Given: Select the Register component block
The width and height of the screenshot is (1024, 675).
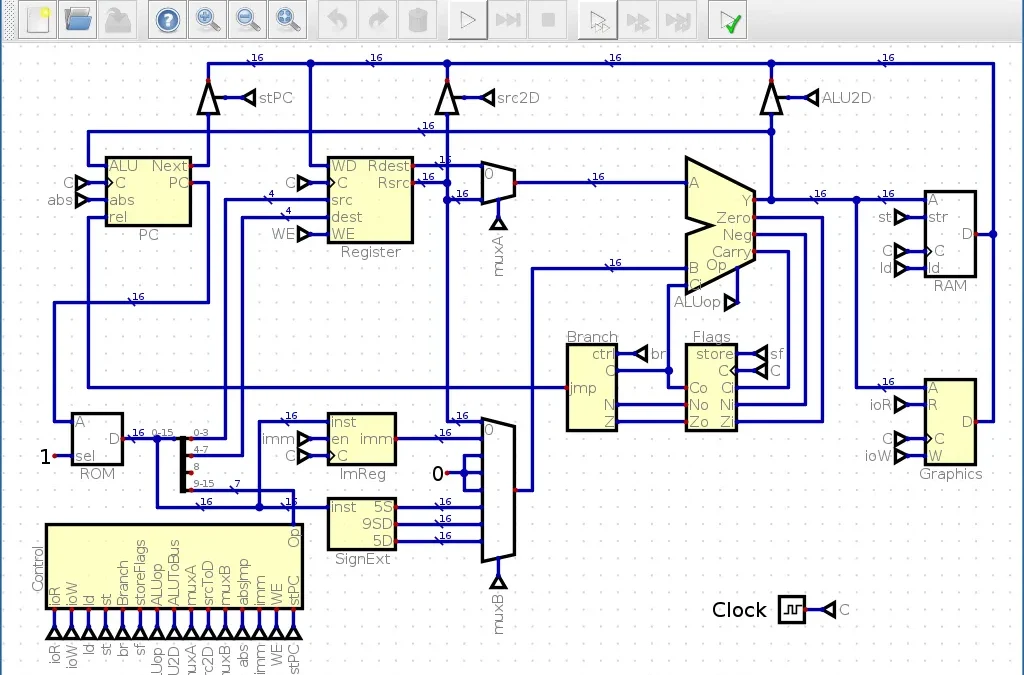Looking at the screenshot, I should click(370, 200).
